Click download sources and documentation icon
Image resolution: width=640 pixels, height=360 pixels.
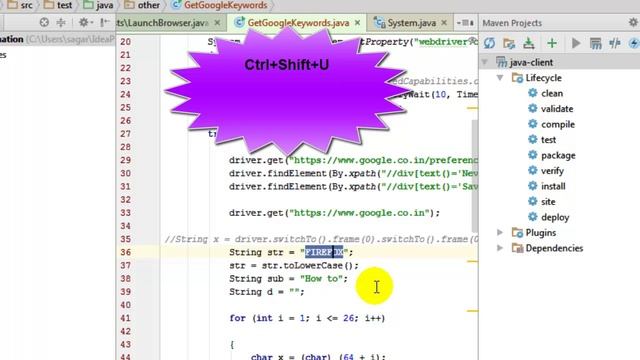pos(529,43)
